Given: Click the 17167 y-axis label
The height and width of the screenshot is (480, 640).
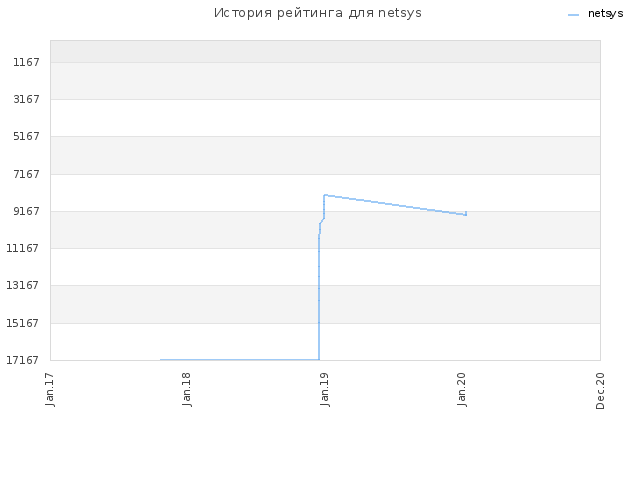Looking at the screenshot, I should tap(22, 360).
